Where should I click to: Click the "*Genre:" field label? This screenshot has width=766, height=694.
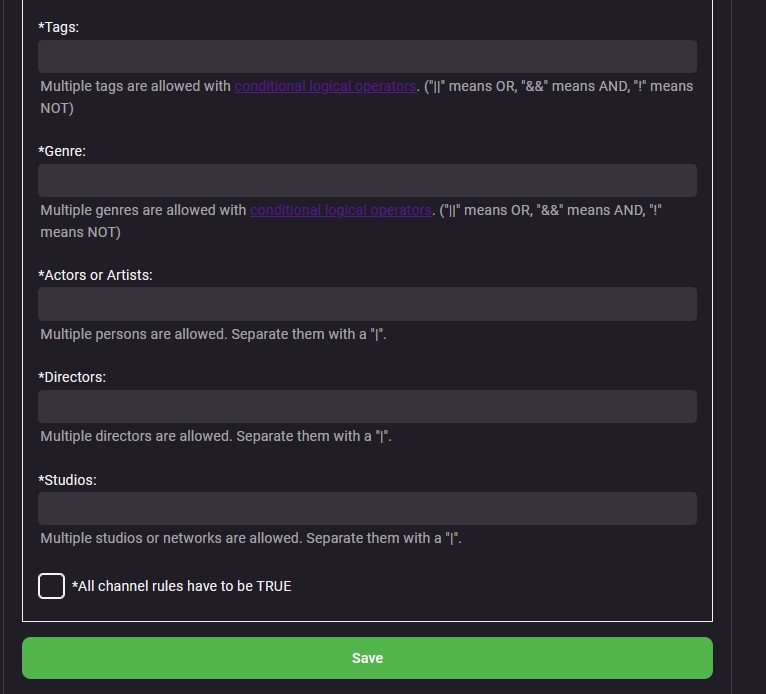pos(62,151)
